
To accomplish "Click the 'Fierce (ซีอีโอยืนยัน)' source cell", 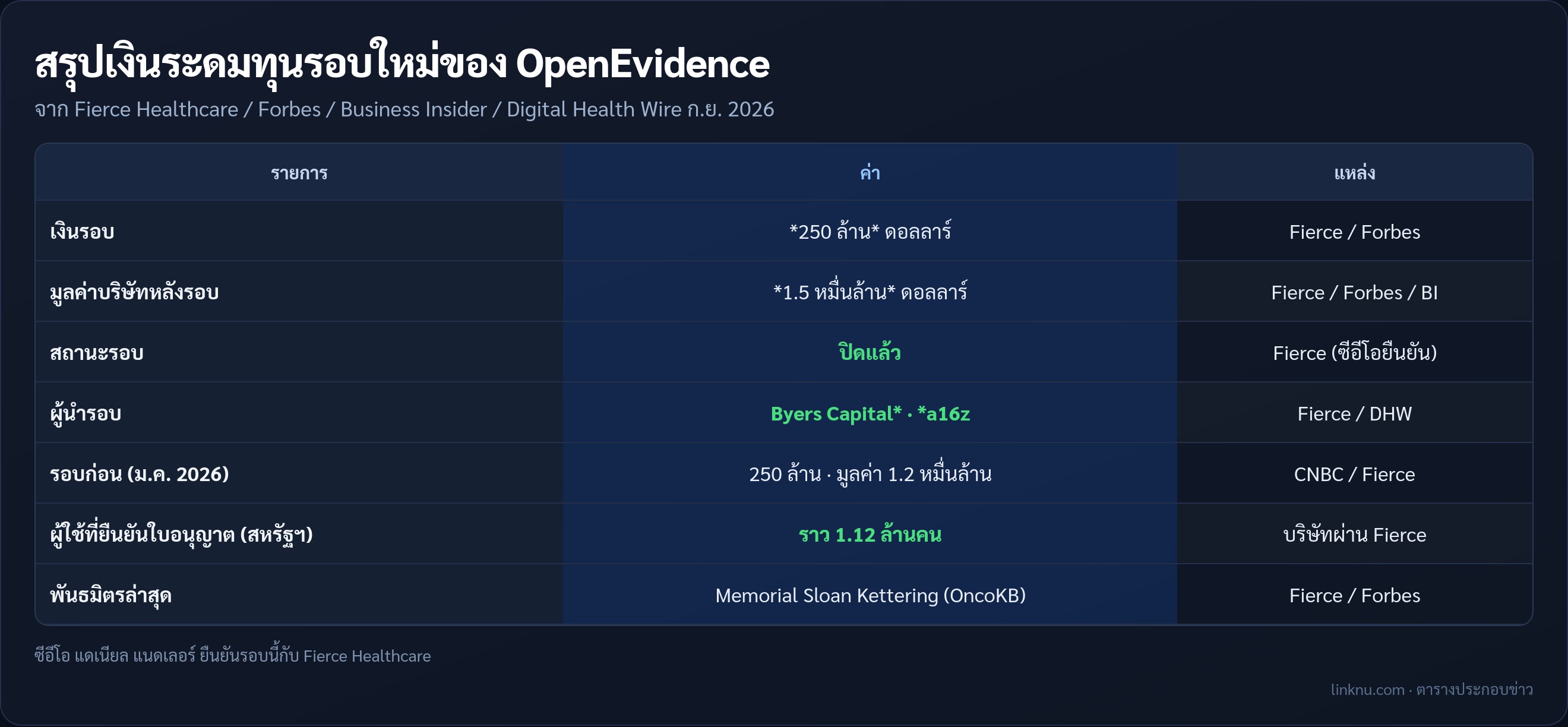I will [1354, 353].
